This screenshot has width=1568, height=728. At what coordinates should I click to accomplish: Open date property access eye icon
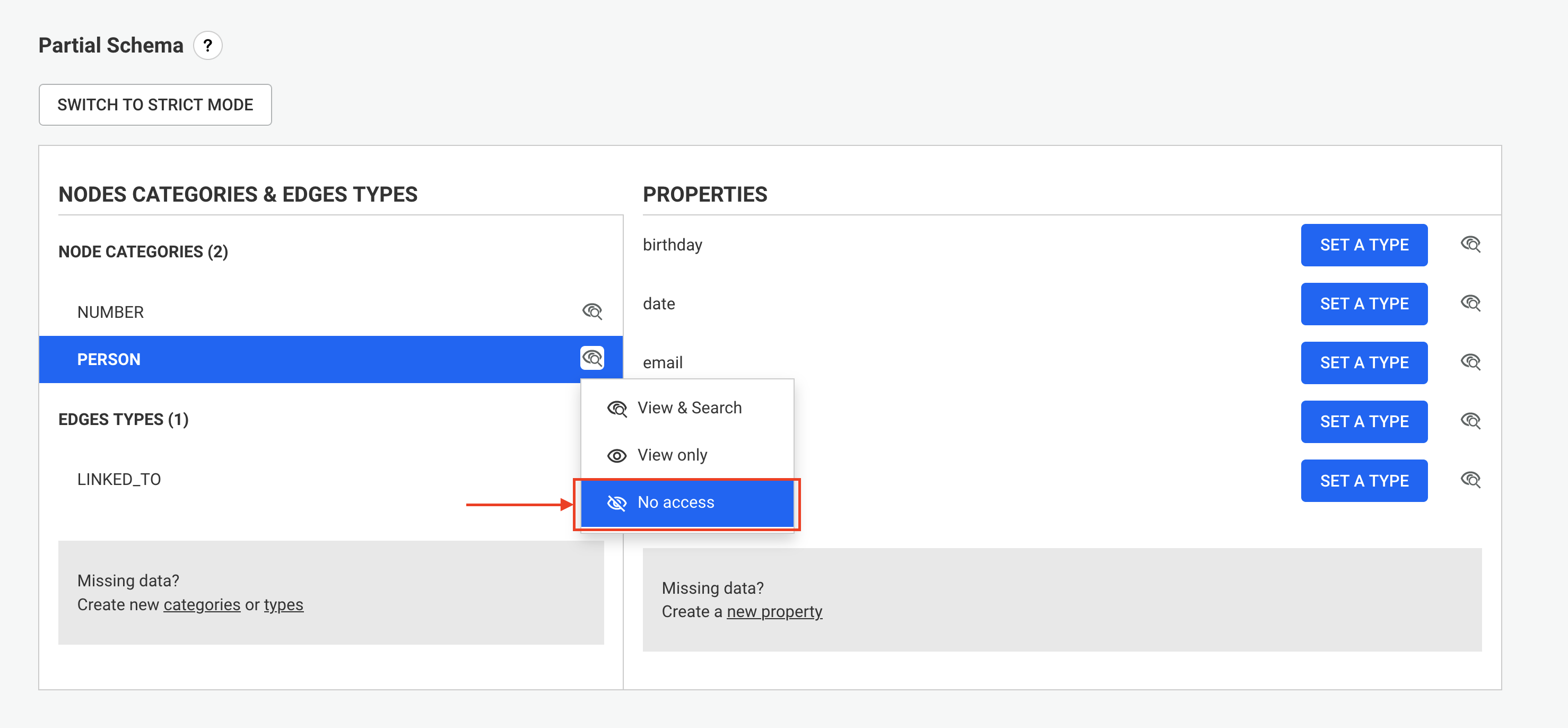1470,303
